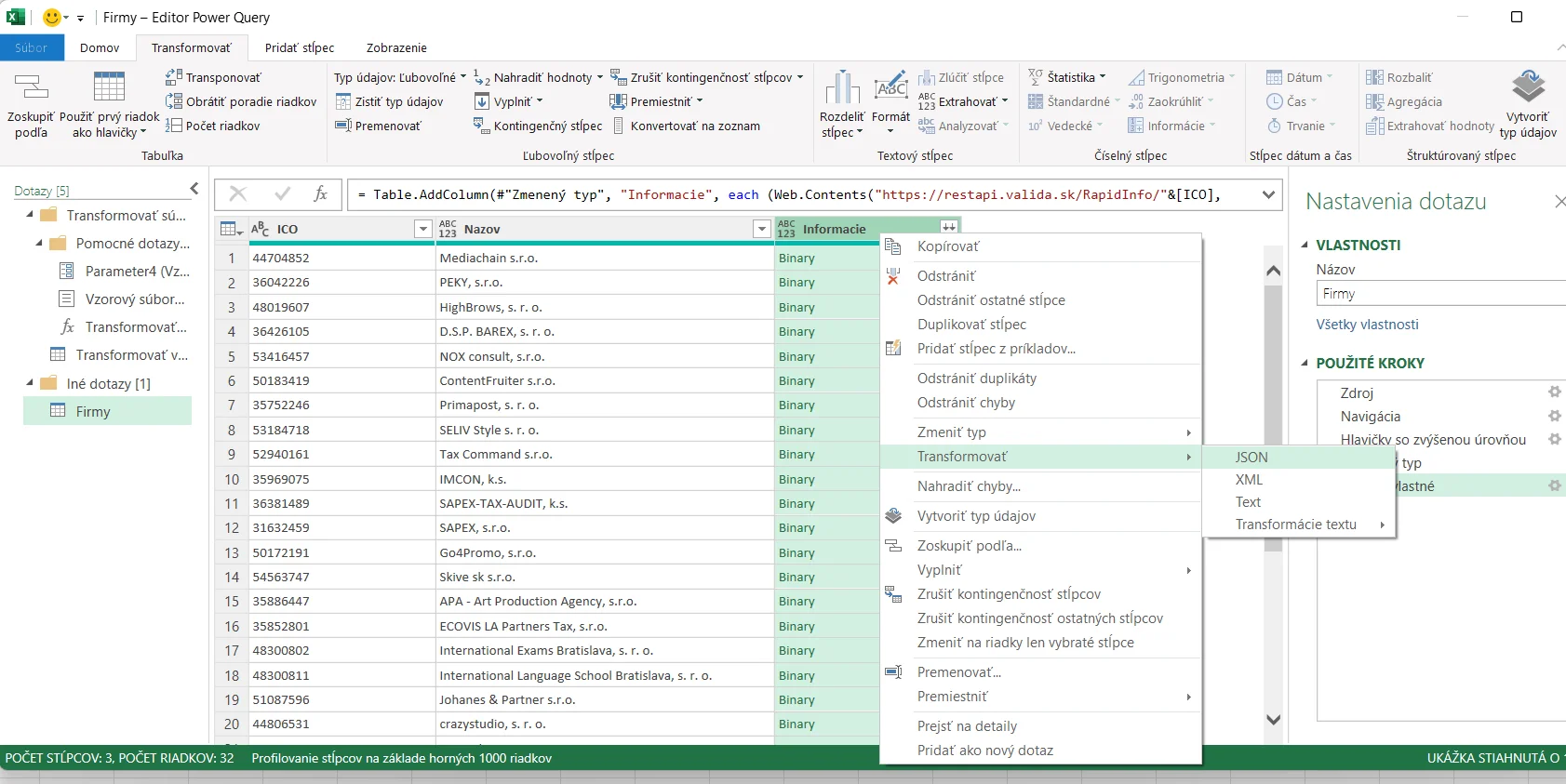Viewport: 1566px width, 784px height.
Task: Choose Kopírovať from context menu
Action: tap(1040, 246)
